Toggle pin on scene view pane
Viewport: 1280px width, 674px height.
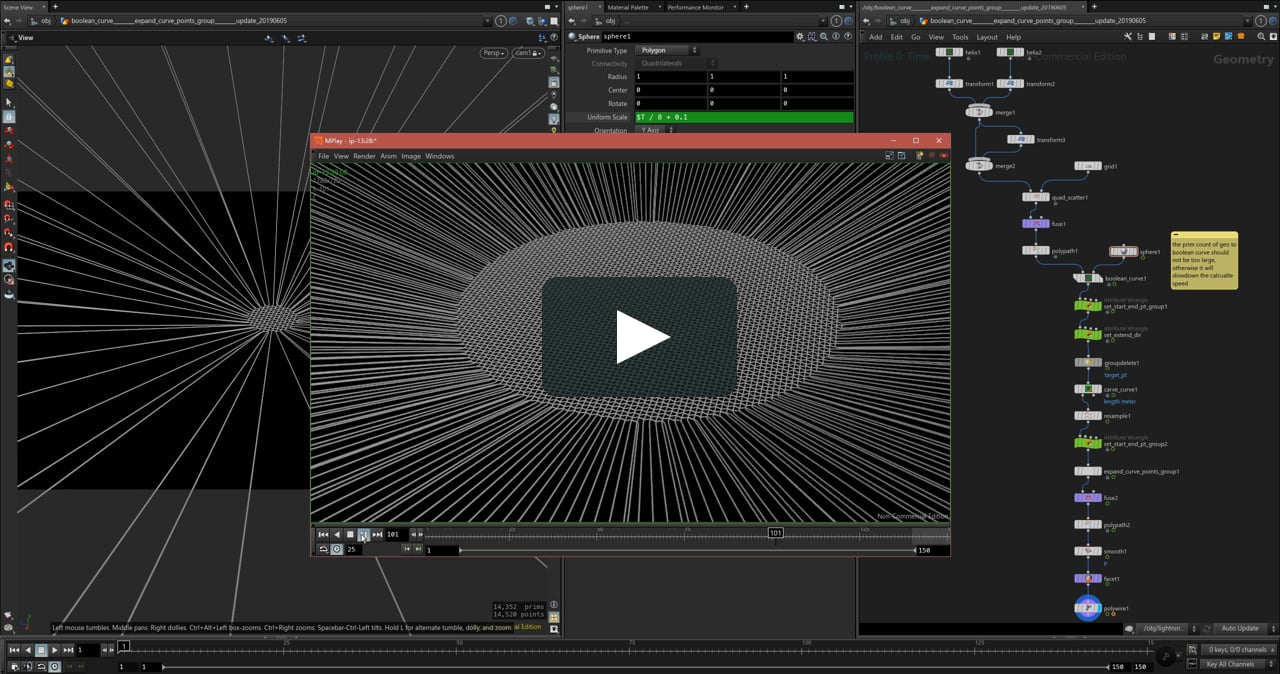[501, 20]
